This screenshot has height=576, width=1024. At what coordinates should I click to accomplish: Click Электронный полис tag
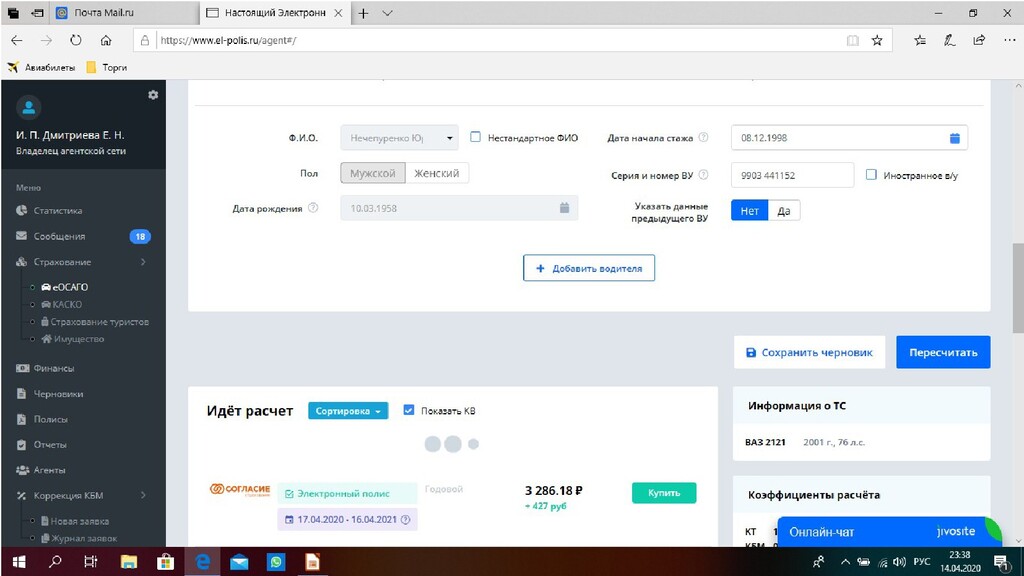(347, 494)
